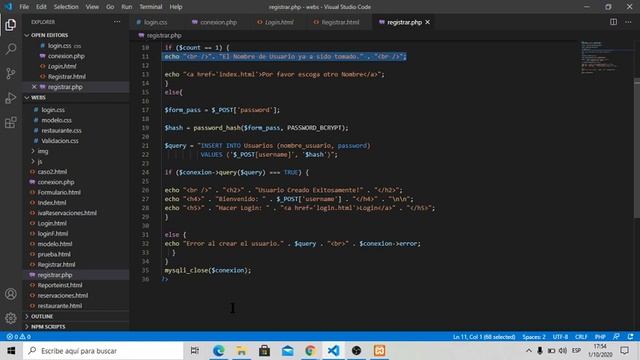
Task: Open OBS Studio from taskbar
Action: point(356,351)
